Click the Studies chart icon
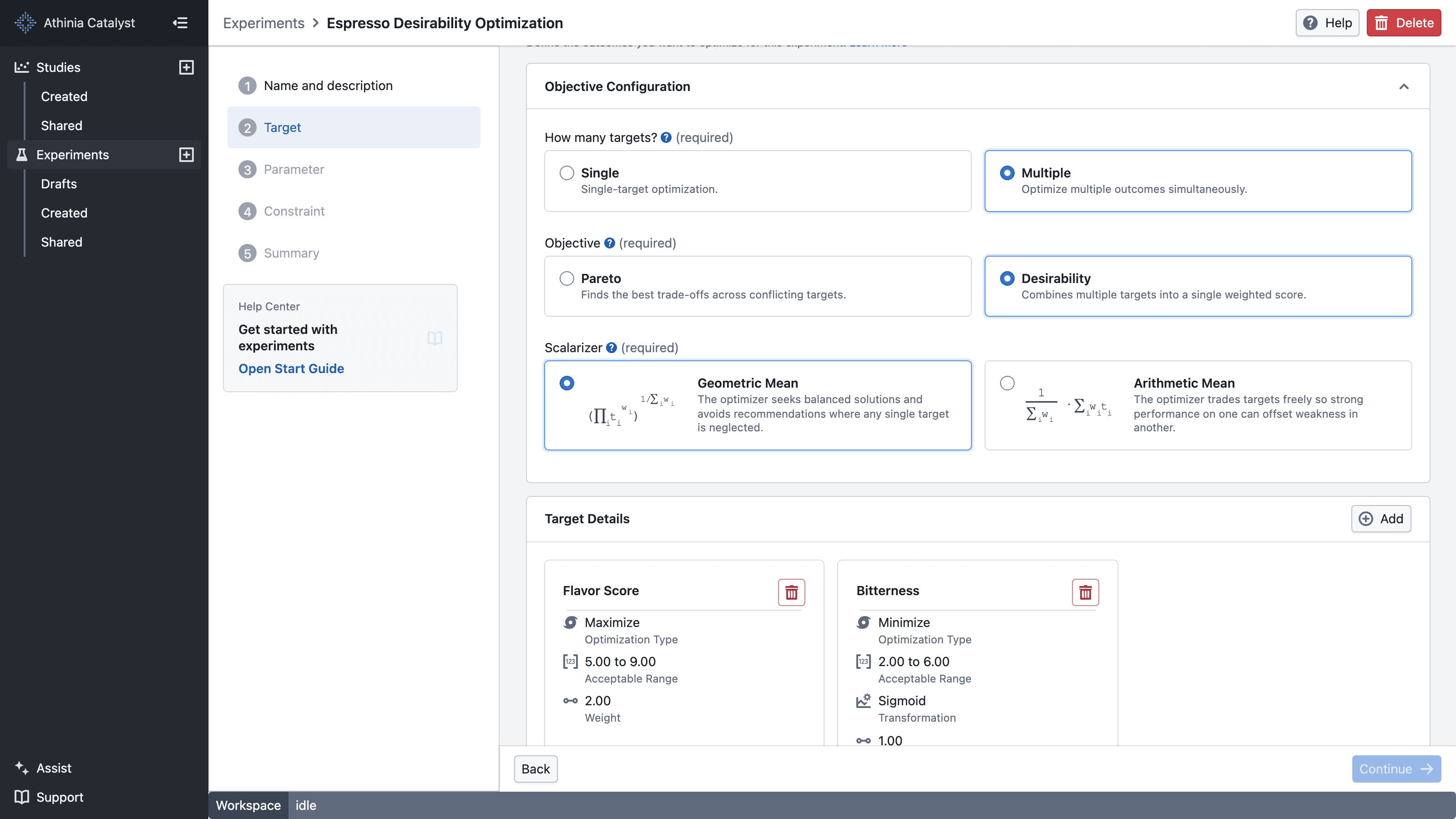The image size is (1456, 819). (x=21, y=67)
